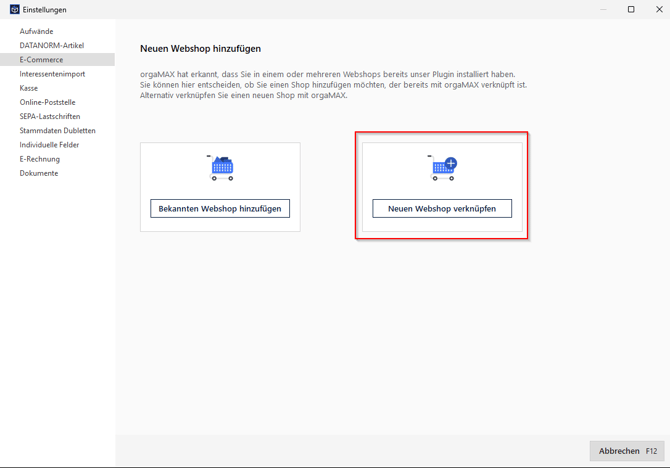Open Online-Poststelle settings
The width and height of the screenshot is (670, 468).
47,102
